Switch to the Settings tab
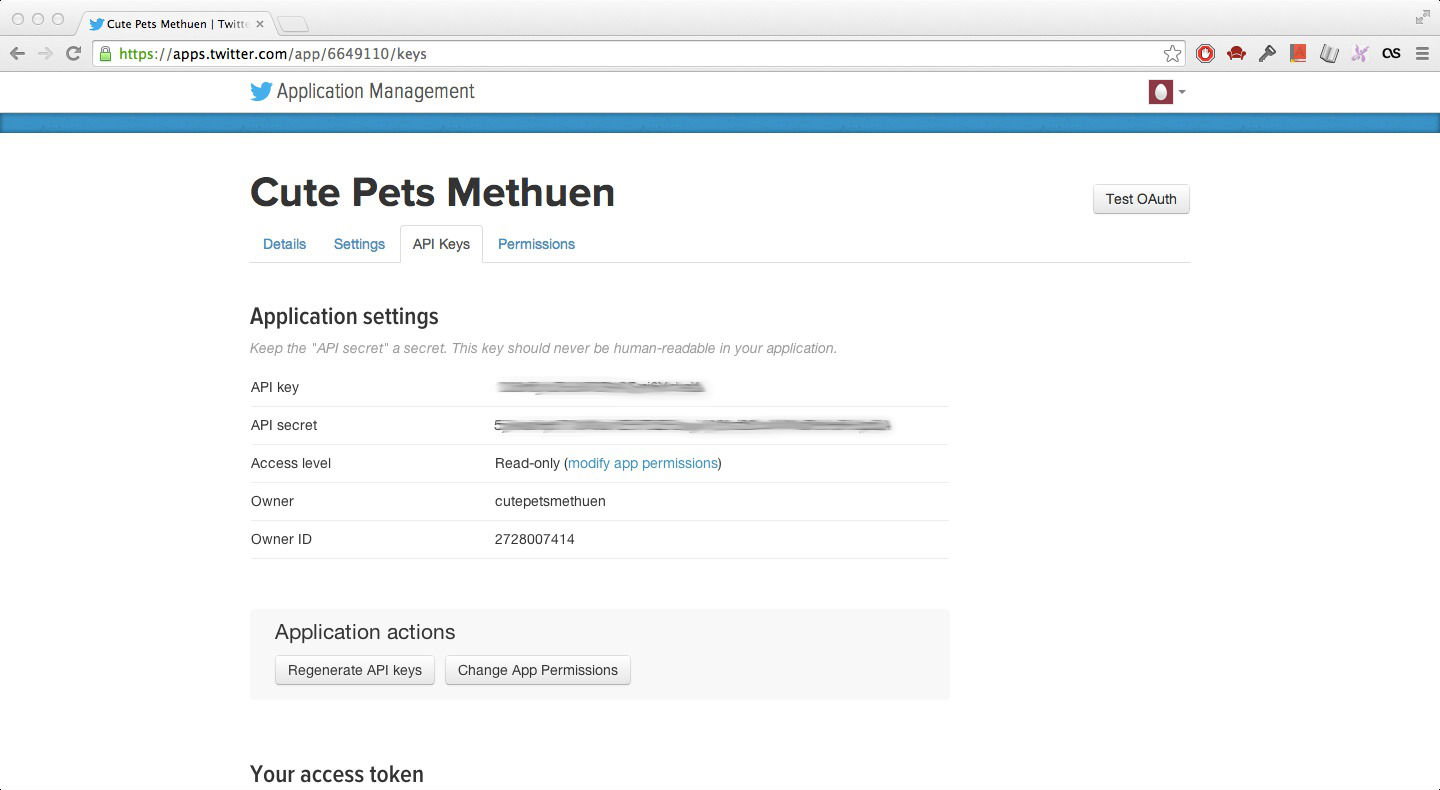 [359, 244]
